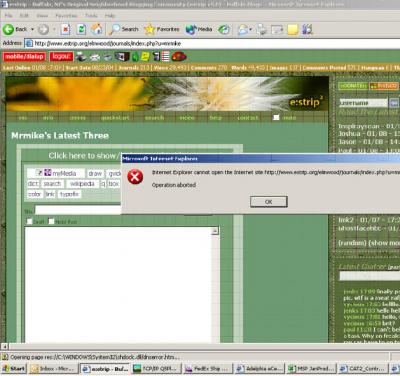
Task: Click the red ladybug icon in e:strip bar
Action: 179,56
